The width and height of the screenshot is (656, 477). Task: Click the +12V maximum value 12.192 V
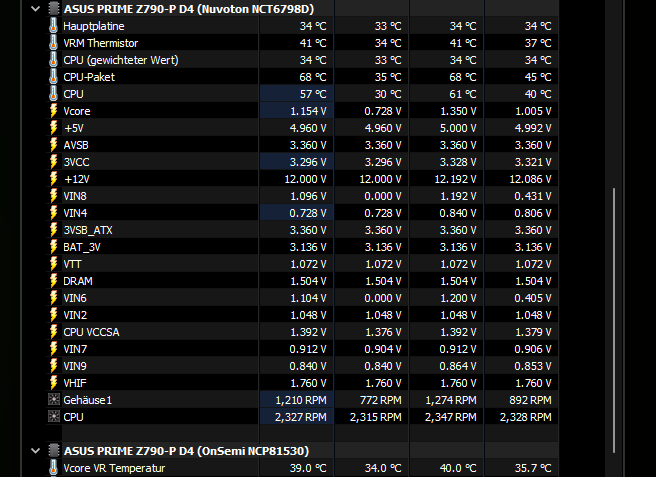click(456, 179)
